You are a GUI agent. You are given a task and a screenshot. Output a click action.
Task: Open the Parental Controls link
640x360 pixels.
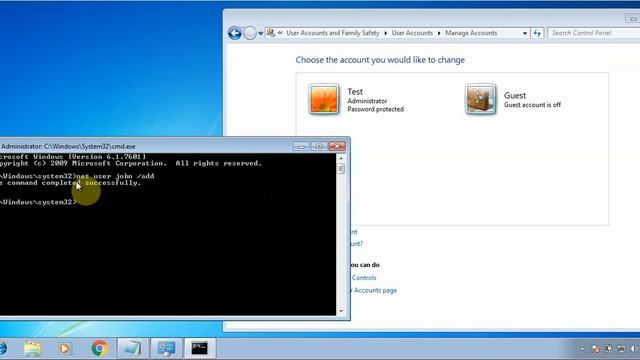364,278
